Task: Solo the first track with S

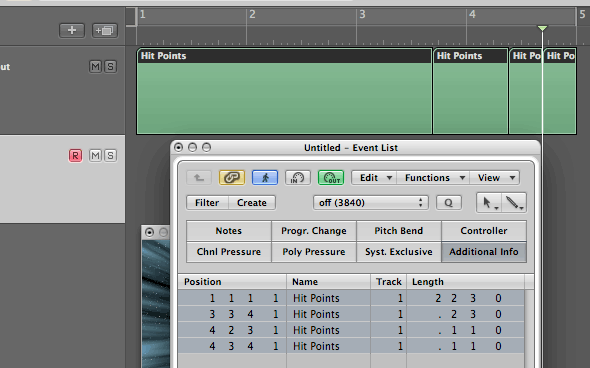Action: coord(110,67)
